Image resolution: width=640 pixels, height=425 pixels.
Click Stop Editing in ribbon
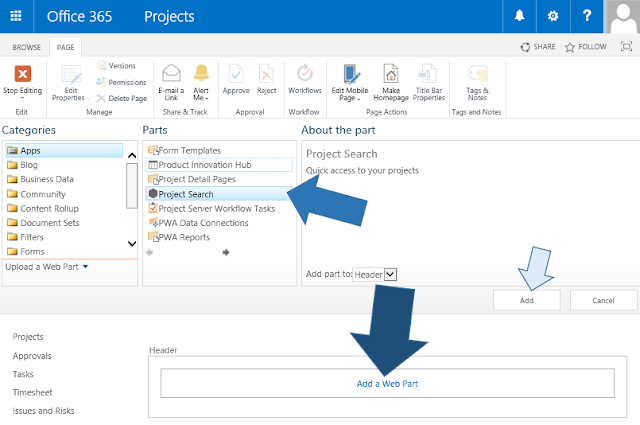point(22,81)
